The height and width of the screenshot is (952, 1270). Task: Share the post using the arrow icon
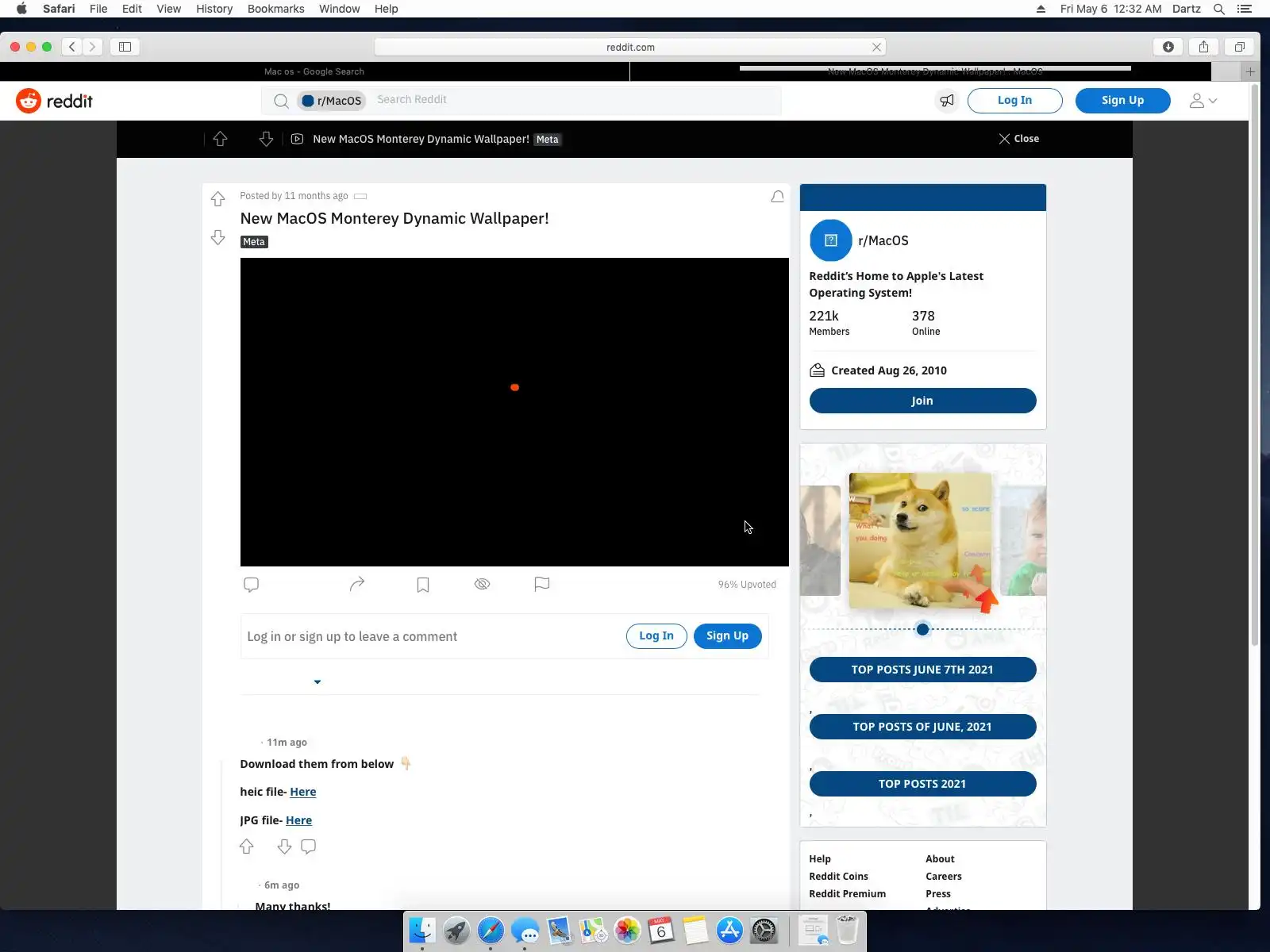pyautogui.click(x=357, y=585)
